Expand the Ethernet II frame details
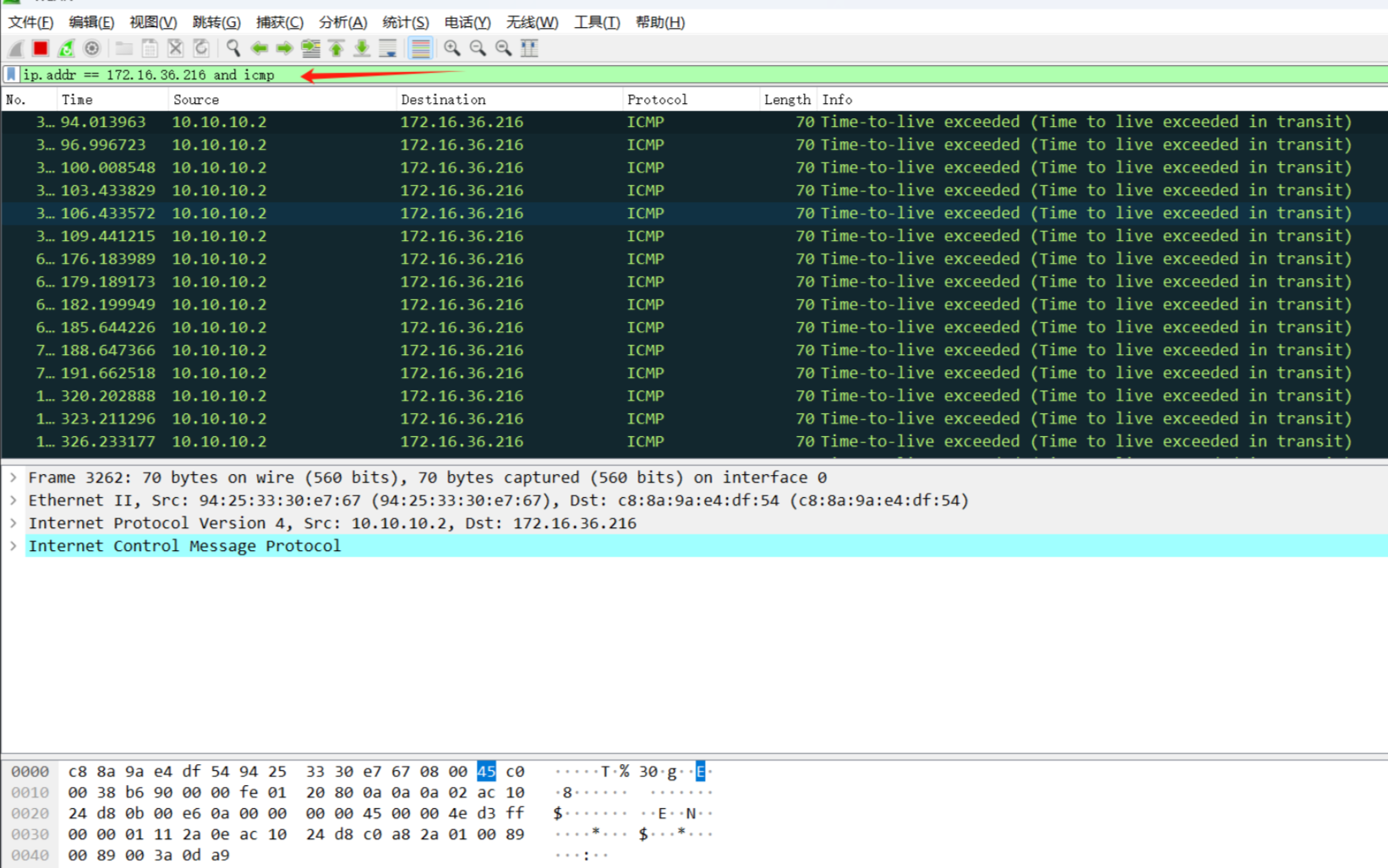The image size is (1388, 868). pyautogui.click(x=14, y=500)
